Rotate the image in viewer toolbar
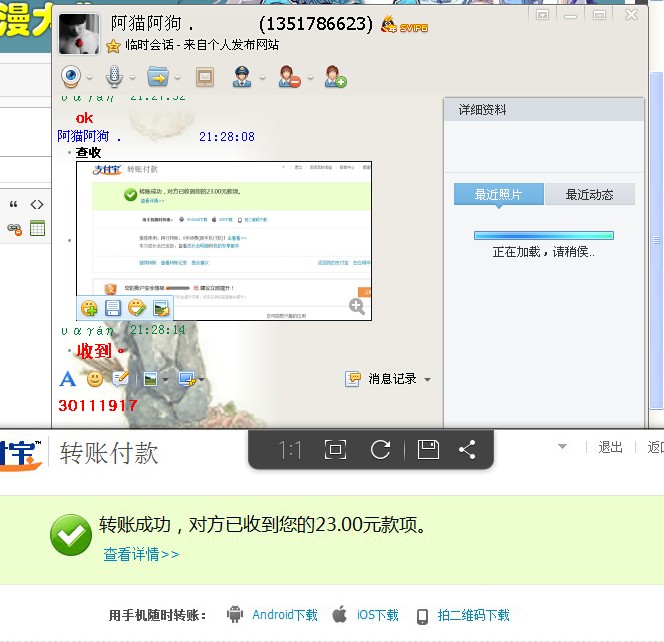Viewport: 664px width, 642px height. tap(380, 449)
